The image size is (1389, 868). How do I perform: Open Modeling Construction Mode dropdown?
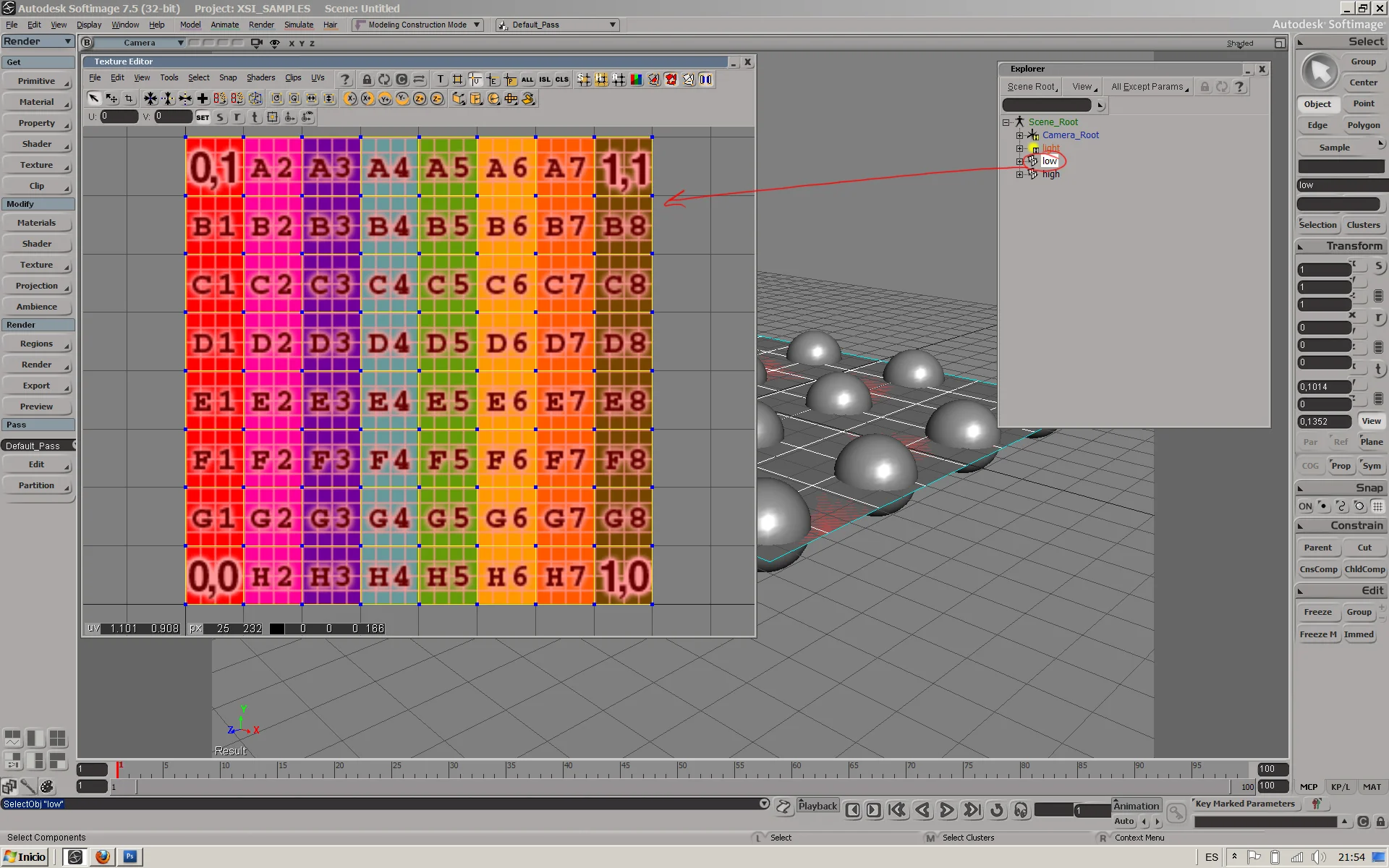tap(417, 25)
